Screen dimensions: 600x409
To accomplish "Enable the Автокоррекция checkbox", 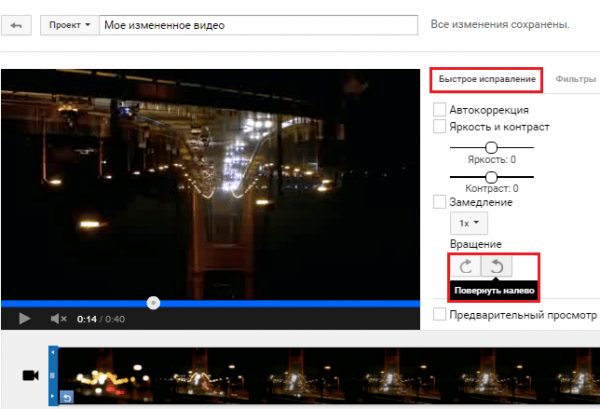I will tap(439, 109).
